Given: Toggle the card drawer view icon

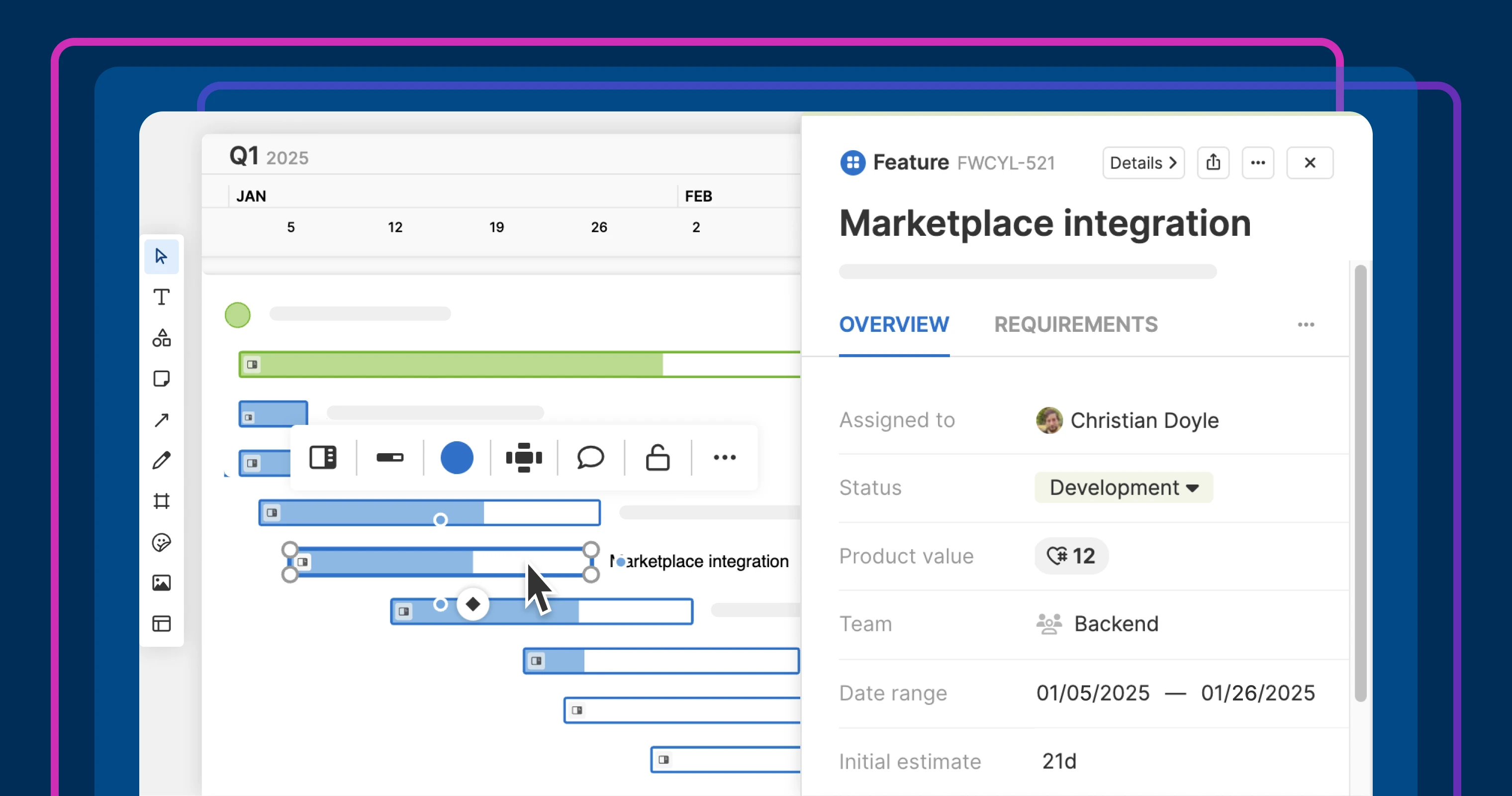Looking at the screenshot, I should coord(323,457).
